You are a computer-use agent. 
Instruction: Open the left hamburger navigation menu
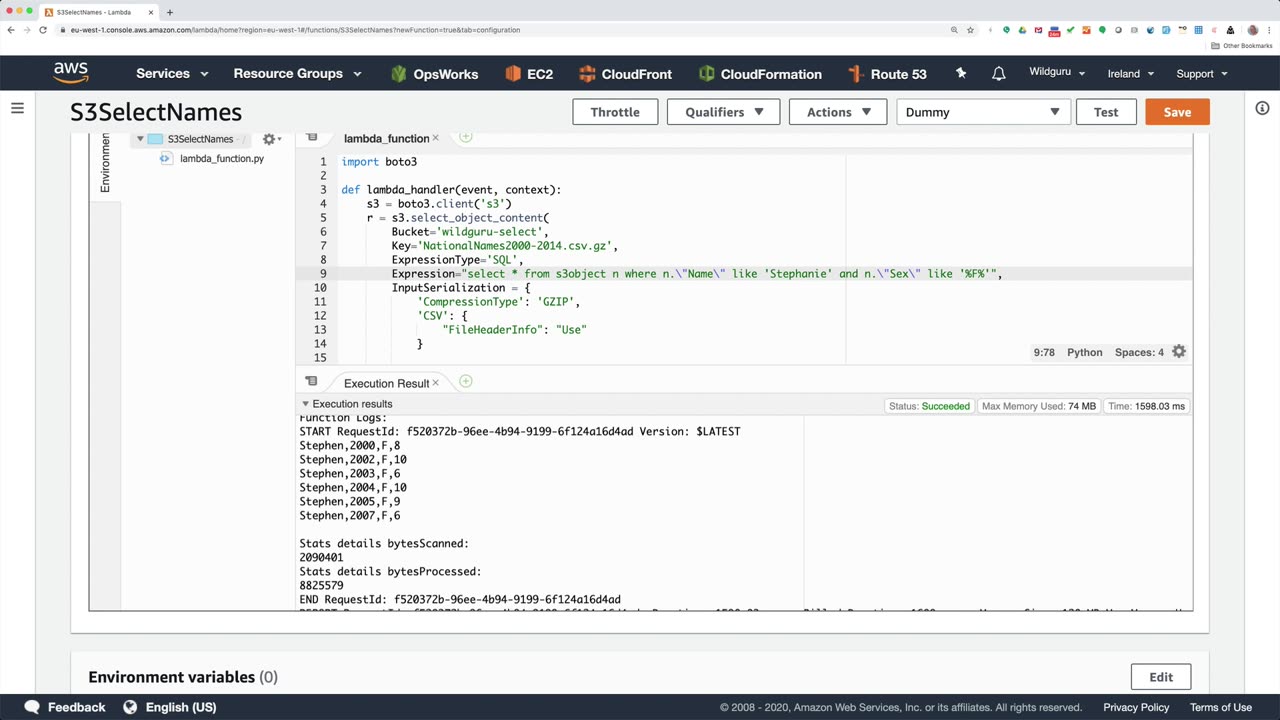(x=17, y=108)
